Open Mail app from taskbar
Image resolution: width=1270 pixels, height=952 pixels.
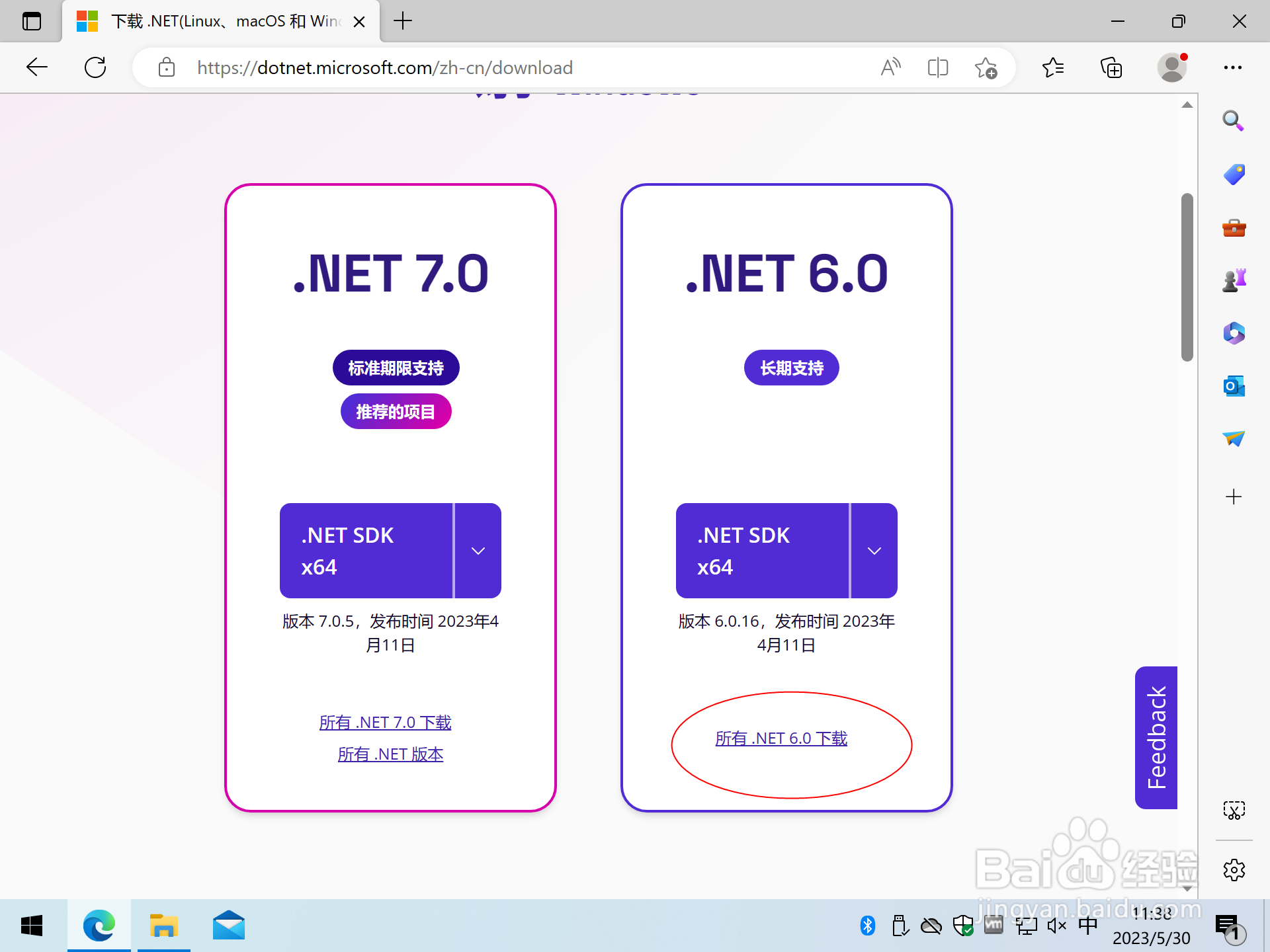click(229, 926)
